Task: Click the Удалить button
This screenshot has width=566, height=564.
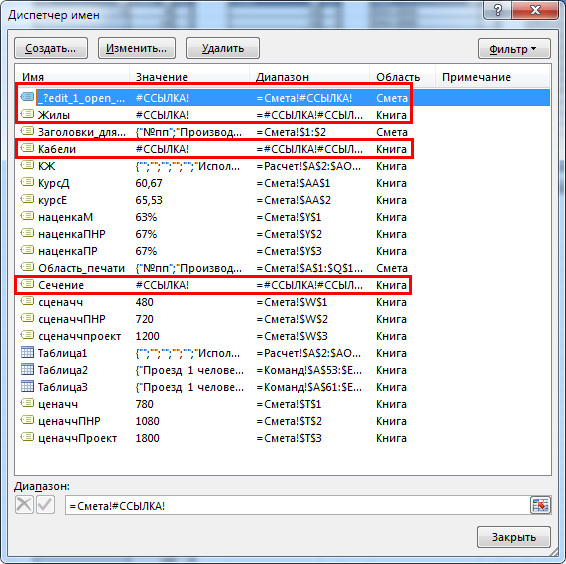Action: [x=223, y=48]
